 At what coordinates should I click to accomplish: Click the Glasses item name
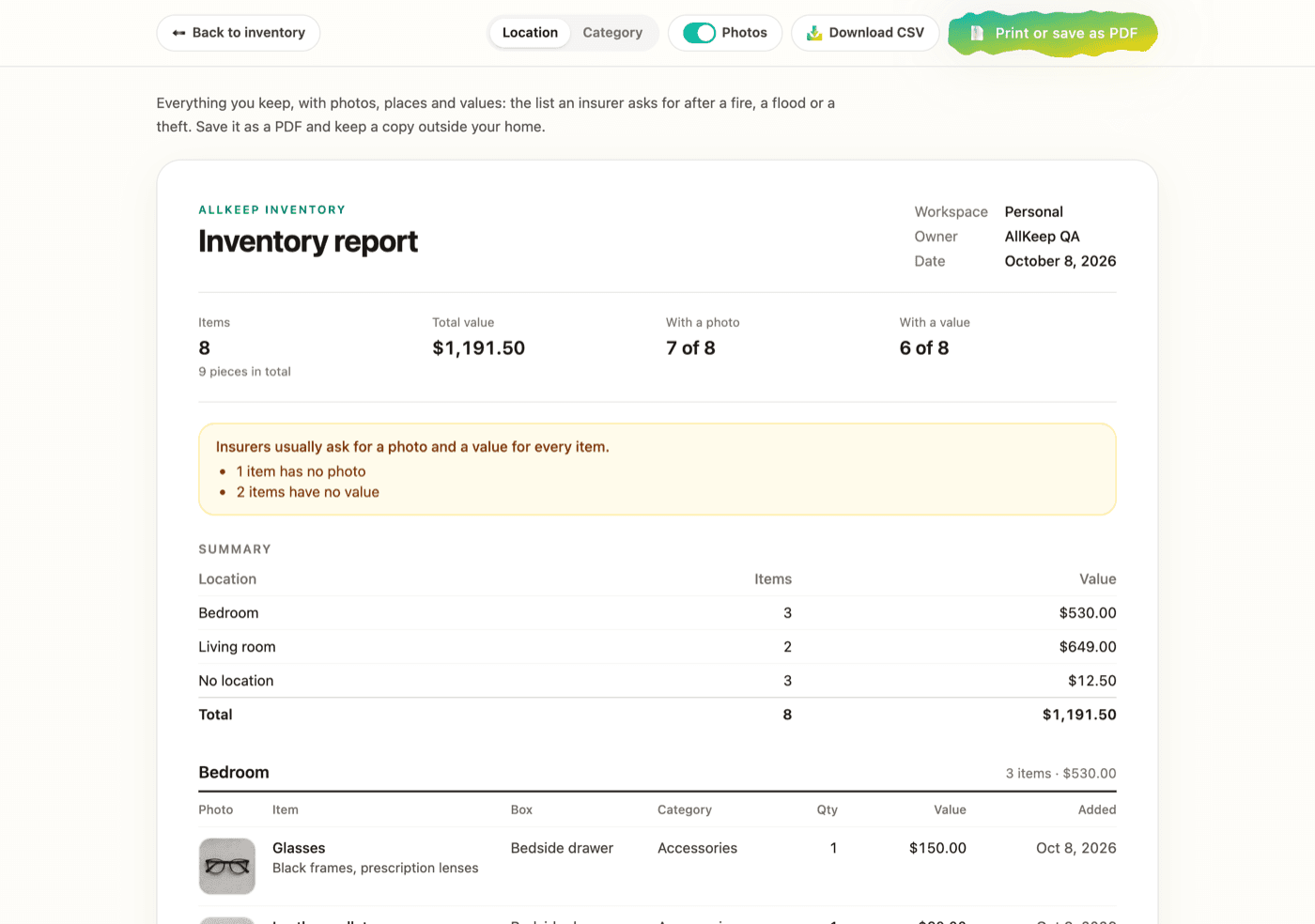[x=299, y=848]
